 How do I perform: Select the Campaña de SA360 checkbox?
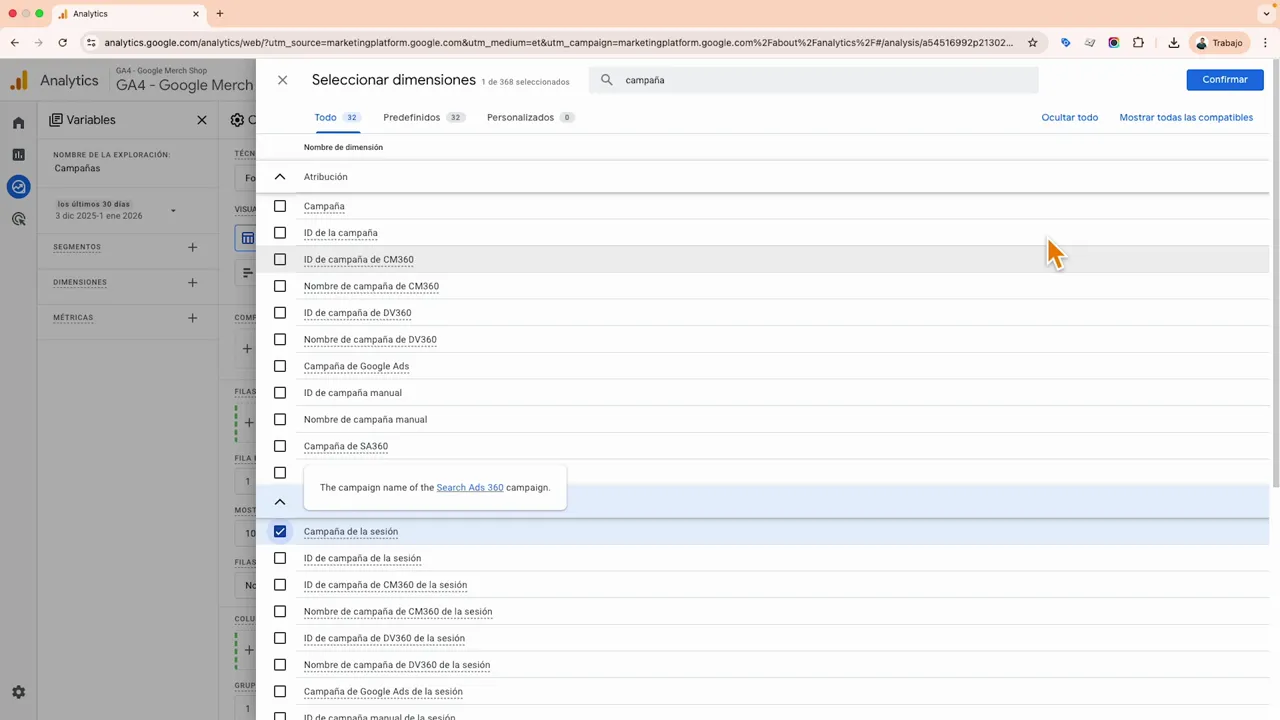click(x=280, y=446)
